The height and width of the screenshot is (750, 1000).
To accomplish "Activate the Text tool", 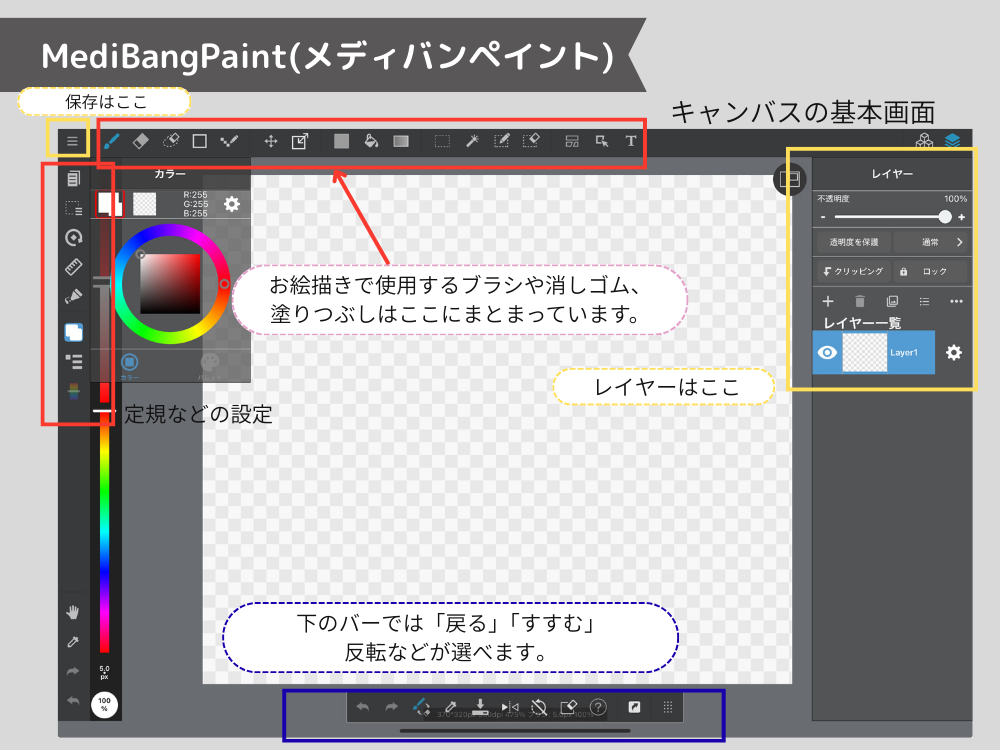I will (631, 141).
